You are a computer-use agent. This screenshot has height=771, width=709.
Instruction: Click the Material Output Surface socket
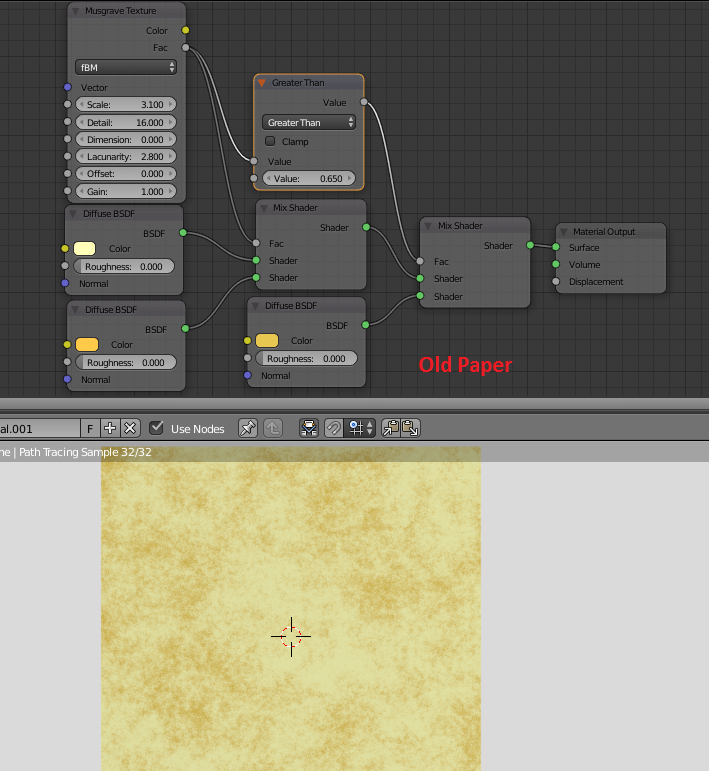(x=556, y=247)
